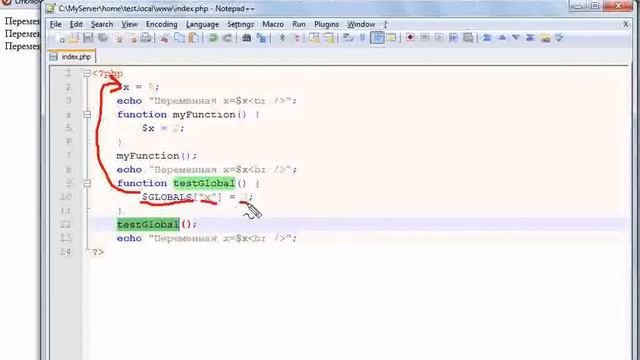
Task: Collapse the <?php fold marker
Action: [x=87, y=74]
